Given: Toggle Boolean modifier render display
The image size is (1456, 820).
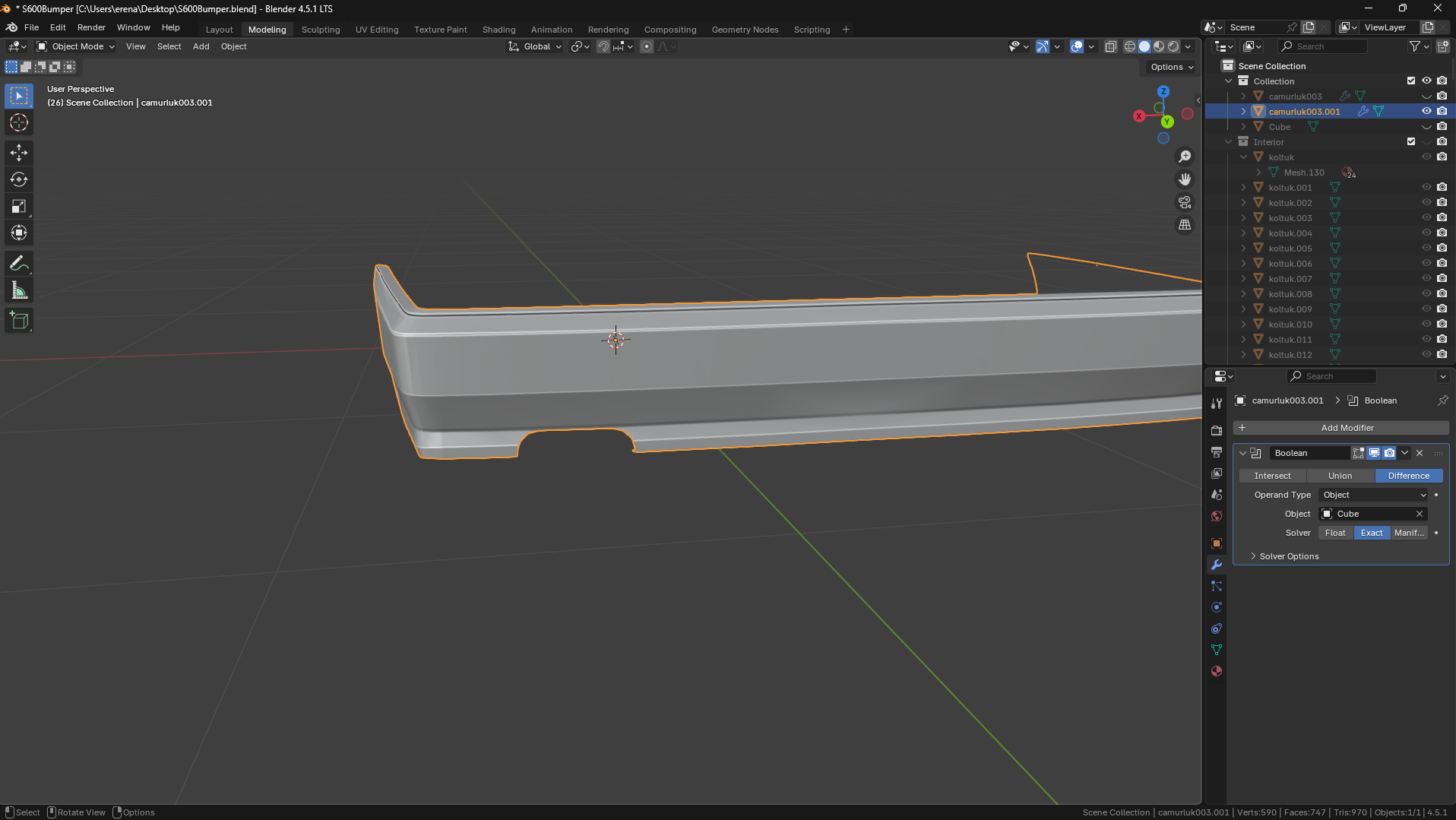Looking at the screenshot, I should coord(1389,453).
